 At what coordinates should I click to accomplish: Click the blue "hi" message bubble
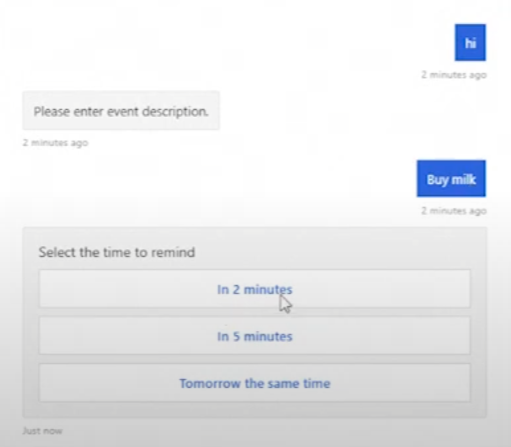(x=470, y=42)
